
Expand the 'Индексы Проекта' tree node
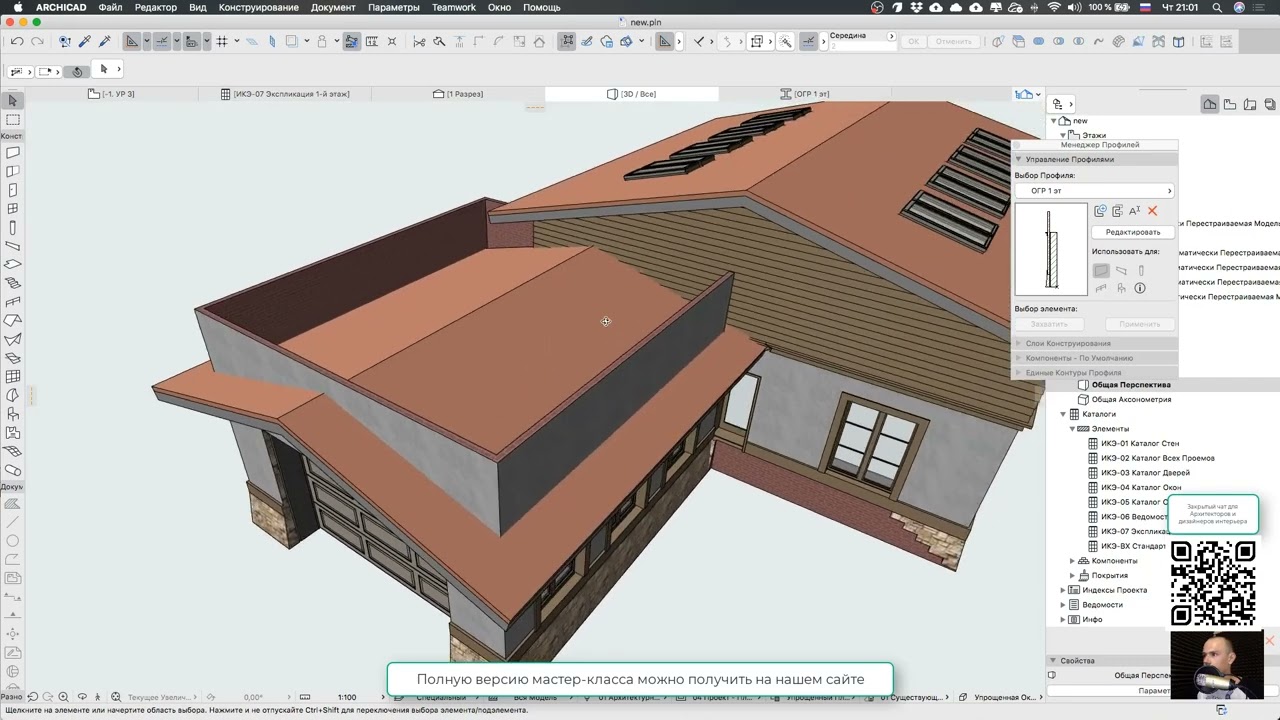coord(1063,590)
